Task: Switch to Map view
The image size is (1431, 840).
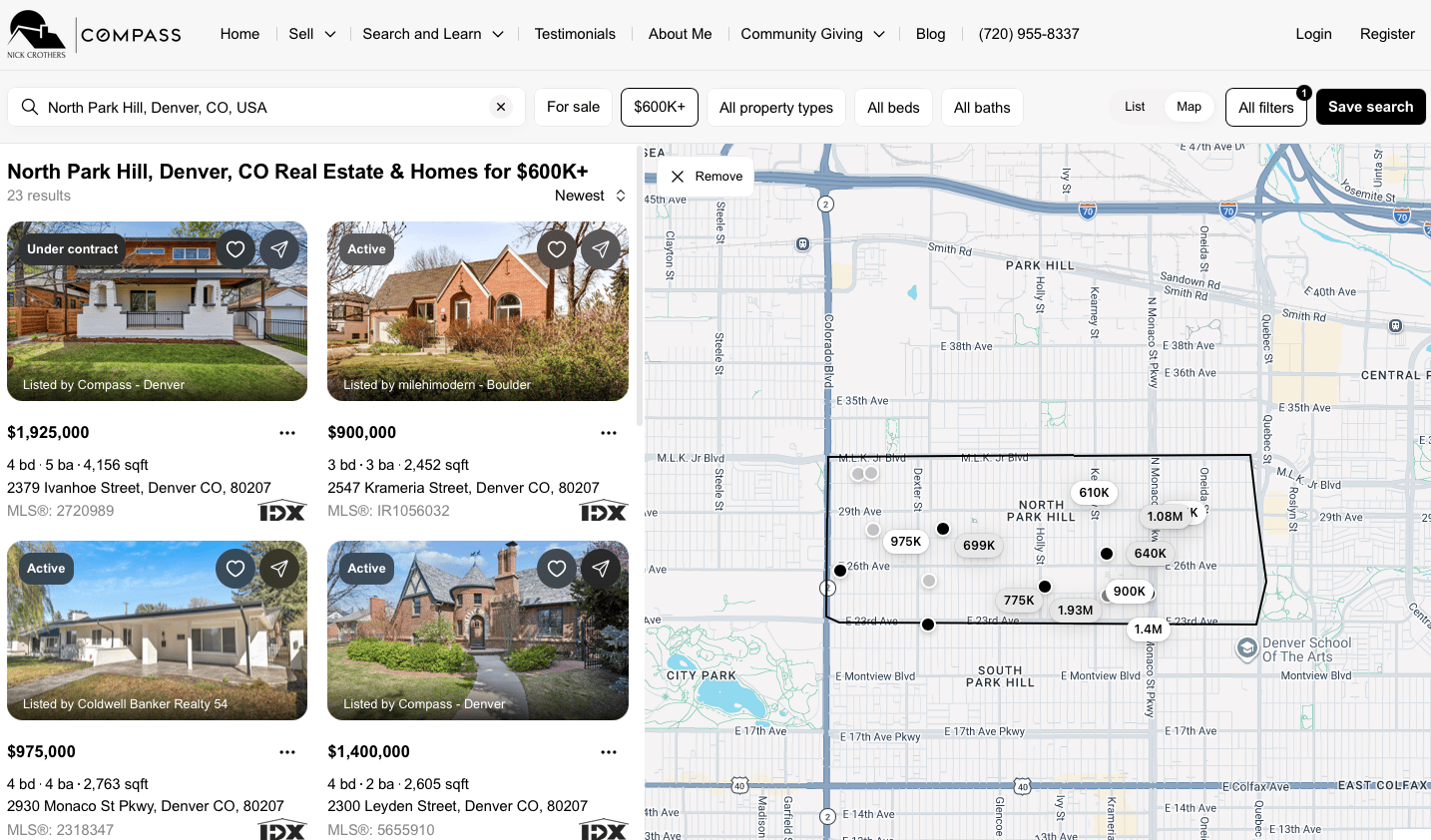Action: pos(1189,107)
